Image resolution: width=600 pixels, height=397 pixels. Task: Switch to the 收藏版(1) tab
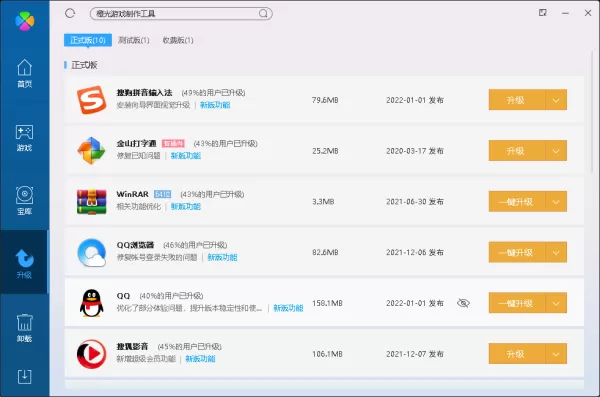(178, 40)
